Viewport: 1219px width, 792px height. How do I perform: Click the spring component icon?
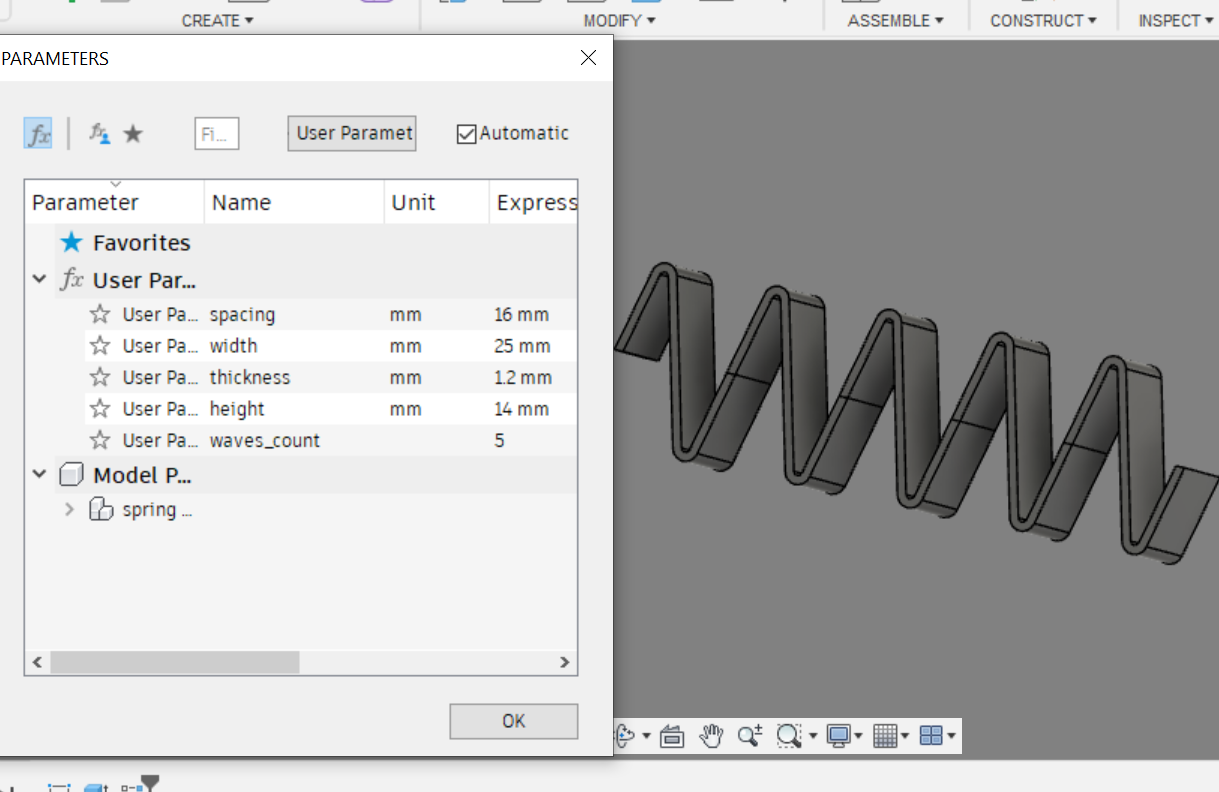pos(101,510)
